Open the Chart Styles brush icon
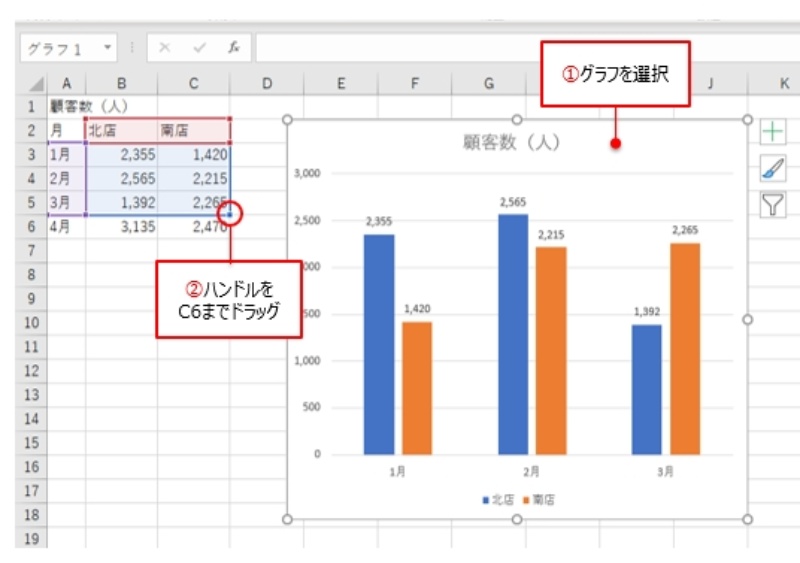 tap(772, 168)
